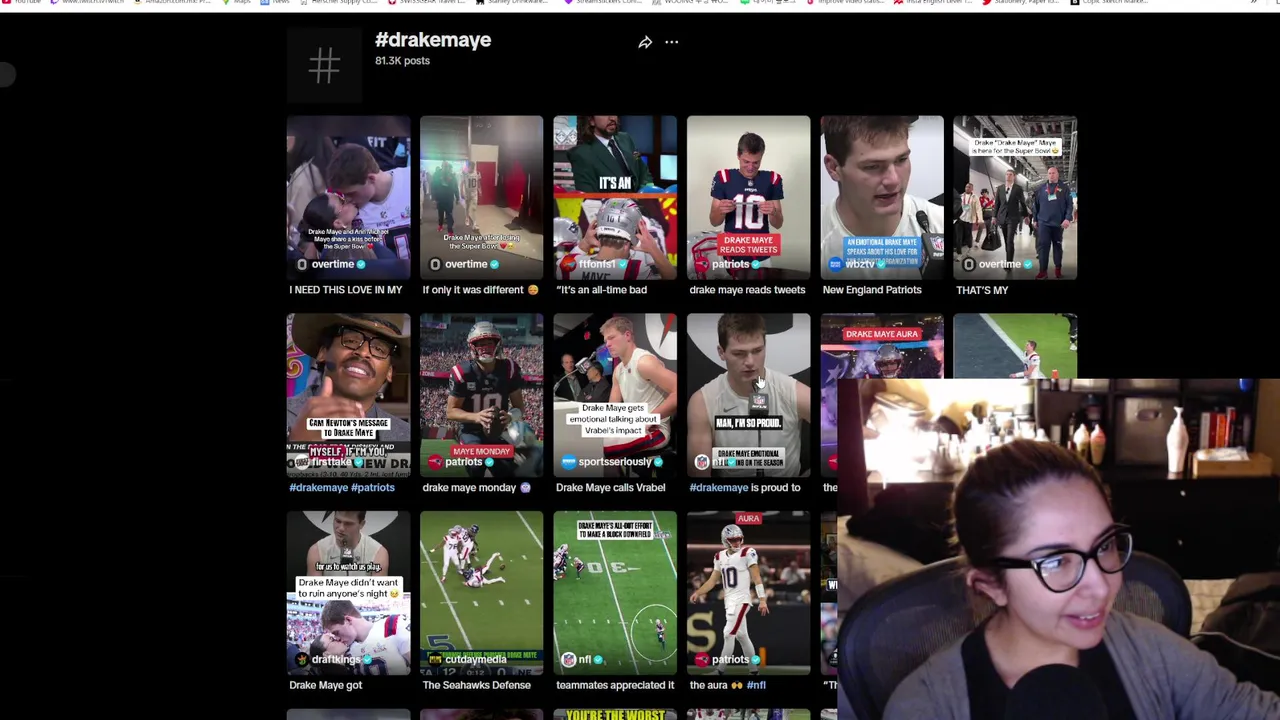Open the video captioned 'I NEED THIS LOVE IN MY'
The image size is (1280, 720).
348,197
